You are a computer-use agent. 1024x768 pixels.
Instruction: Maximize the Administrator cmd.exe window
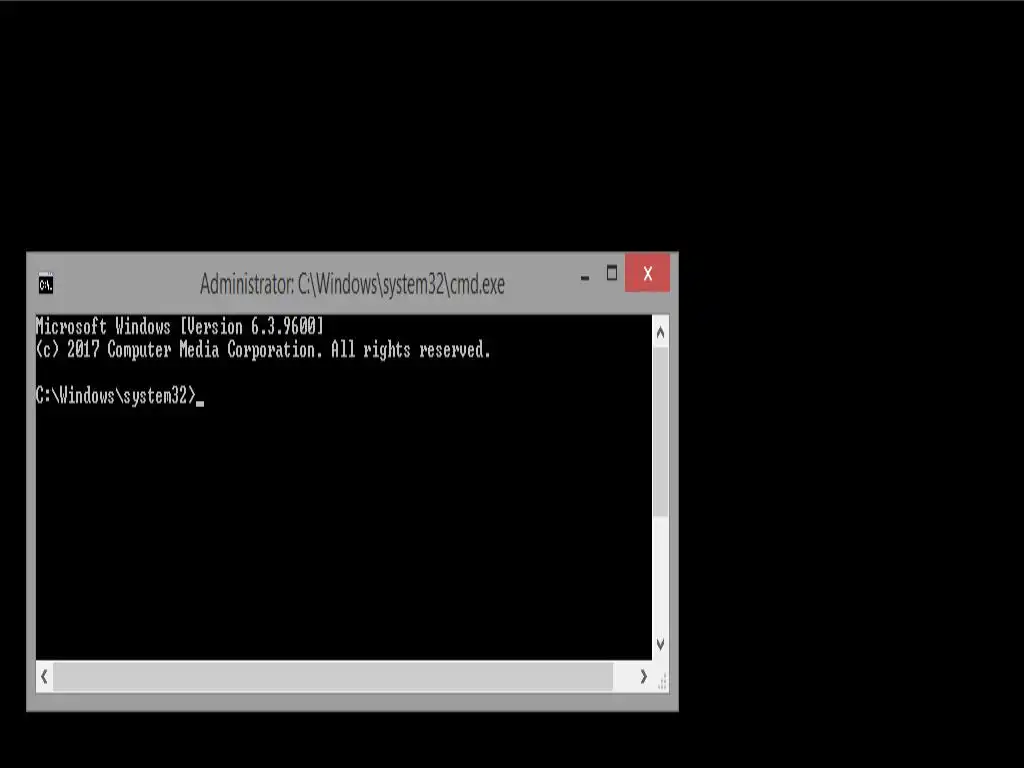click(x=612, y=273)
